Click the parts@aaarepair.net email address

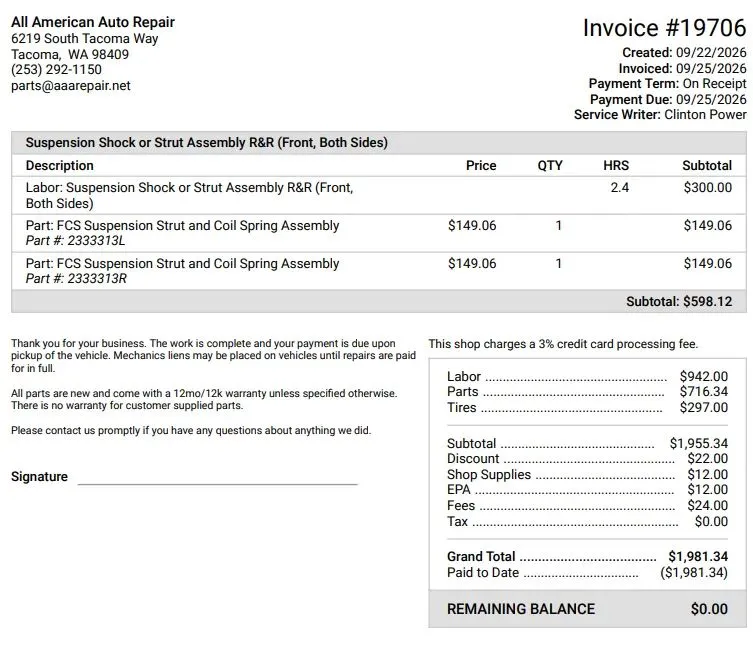click(x=71, y=85)
